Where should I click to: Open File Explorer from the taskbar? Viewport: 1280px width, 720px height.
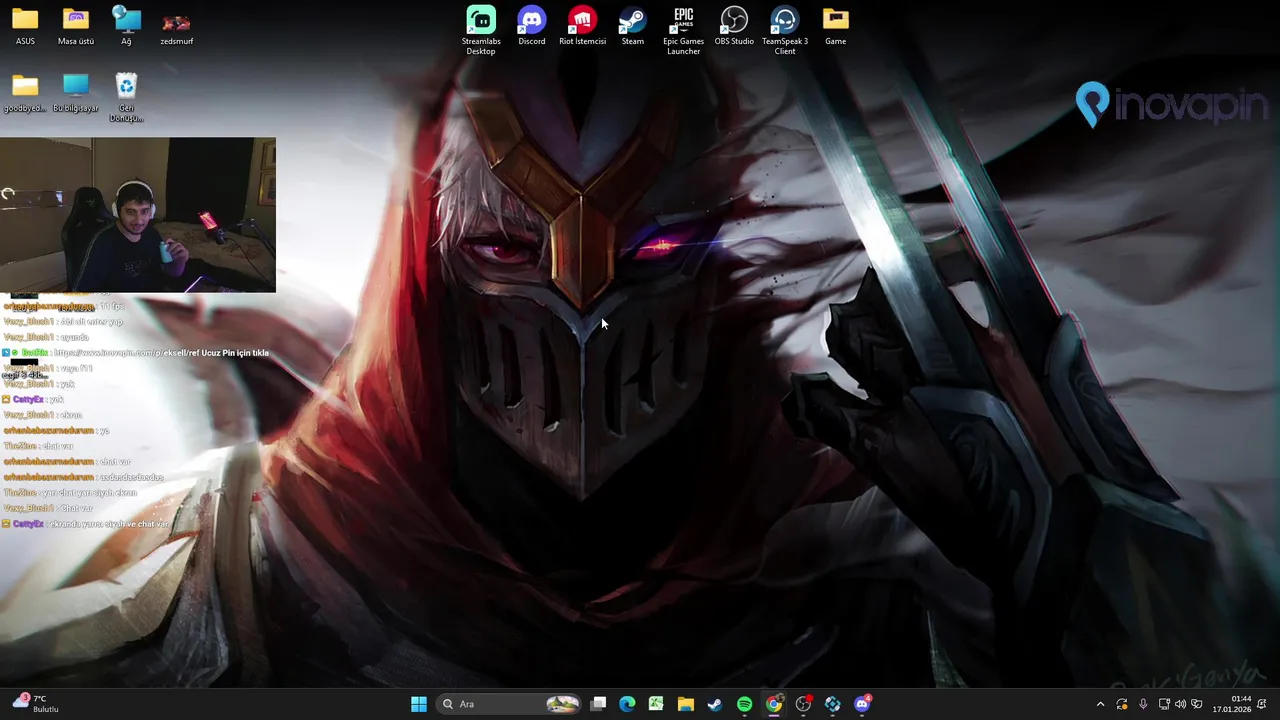(x=686, y=704)
